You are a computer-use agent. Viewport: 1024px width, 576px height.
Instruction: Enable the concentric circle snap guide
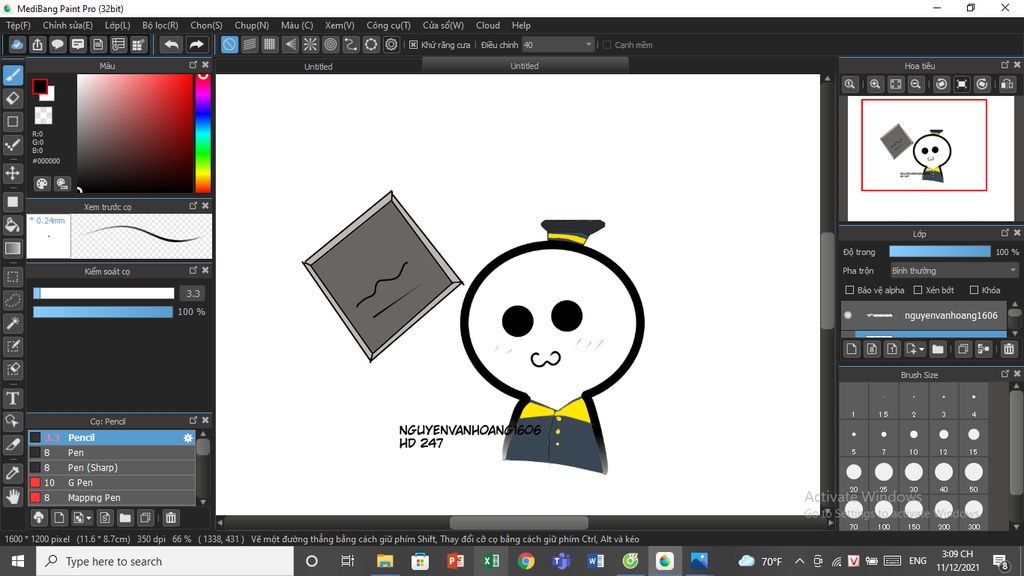point(330,44)
